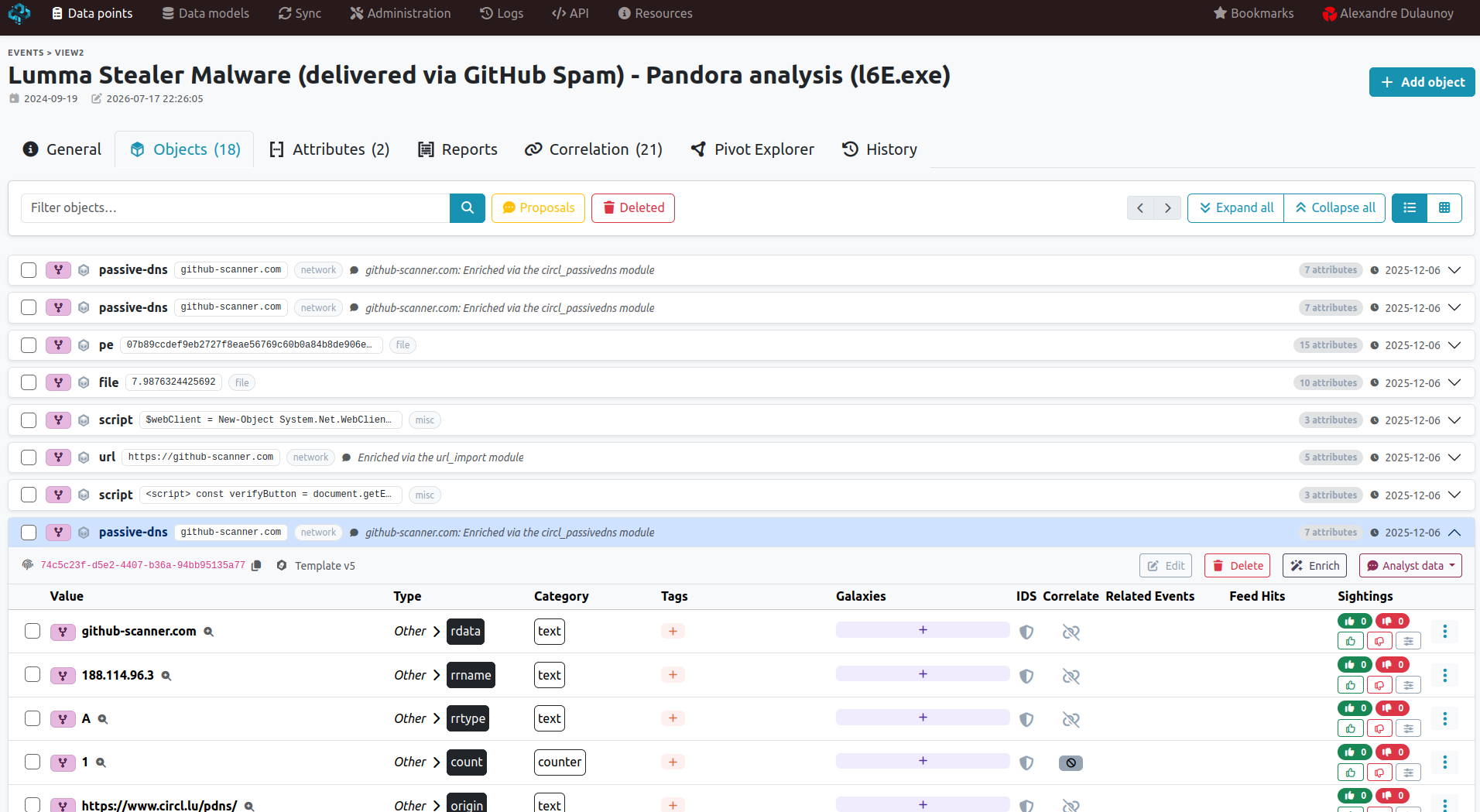Toggle IDS shield for rdata attribute
Image resolution: width=1480 pixels, height=812 pixels.
tap(1026, 632)
